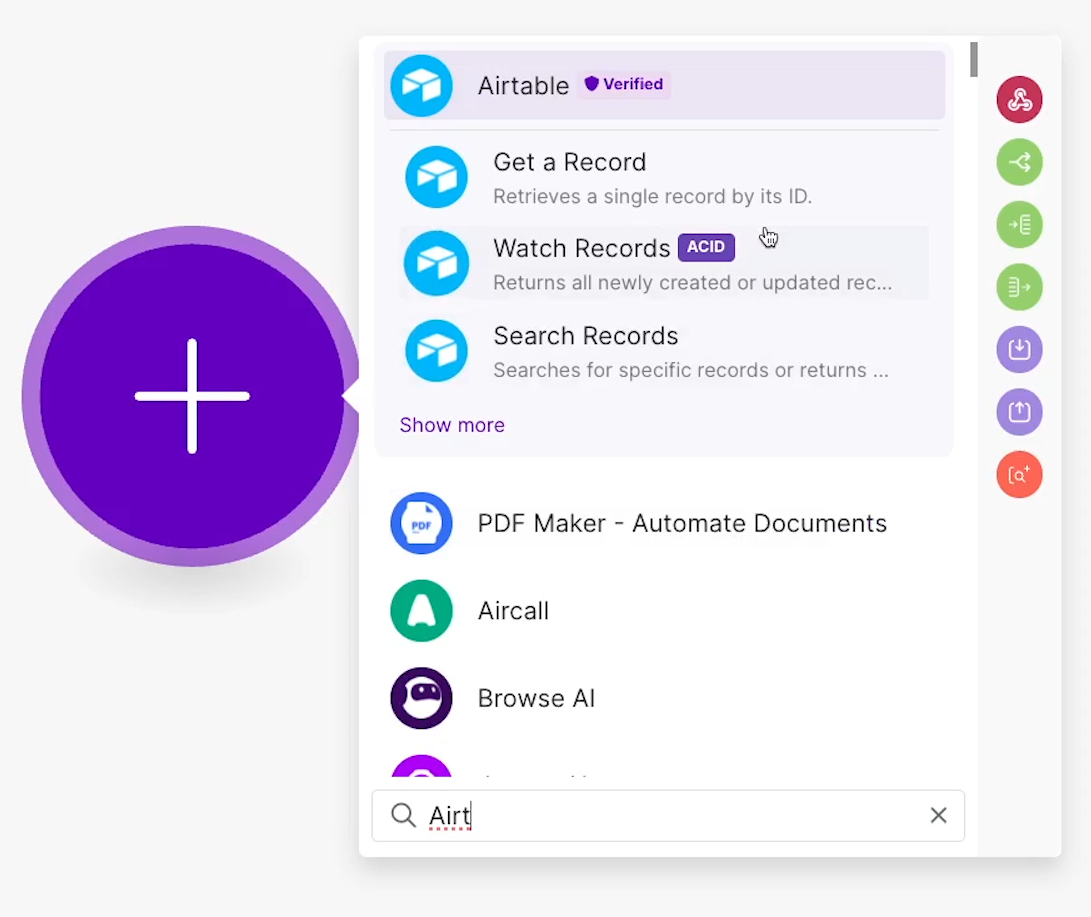Viewport: 1091px width, 917px height.
Task: Click the Search Records Airtable icon
Action: coord(437,351)
